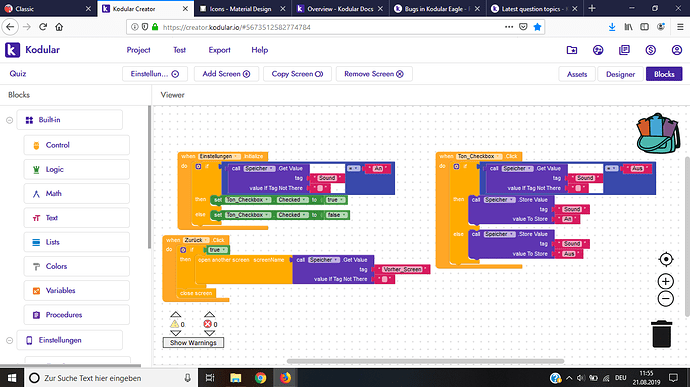690x387 pixels.
Task: Toggle the Show Warnings button
Action: point(193,343)
